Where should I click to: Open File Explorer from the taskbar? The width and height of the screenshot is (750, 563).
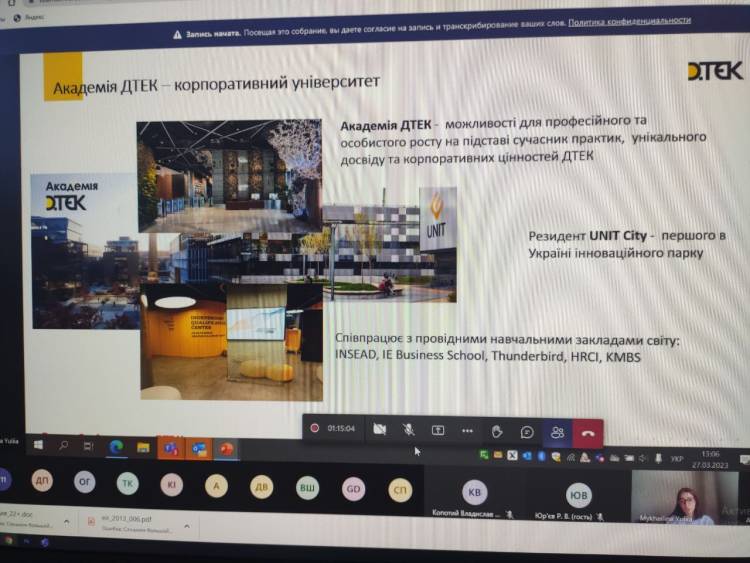point(143,447)
